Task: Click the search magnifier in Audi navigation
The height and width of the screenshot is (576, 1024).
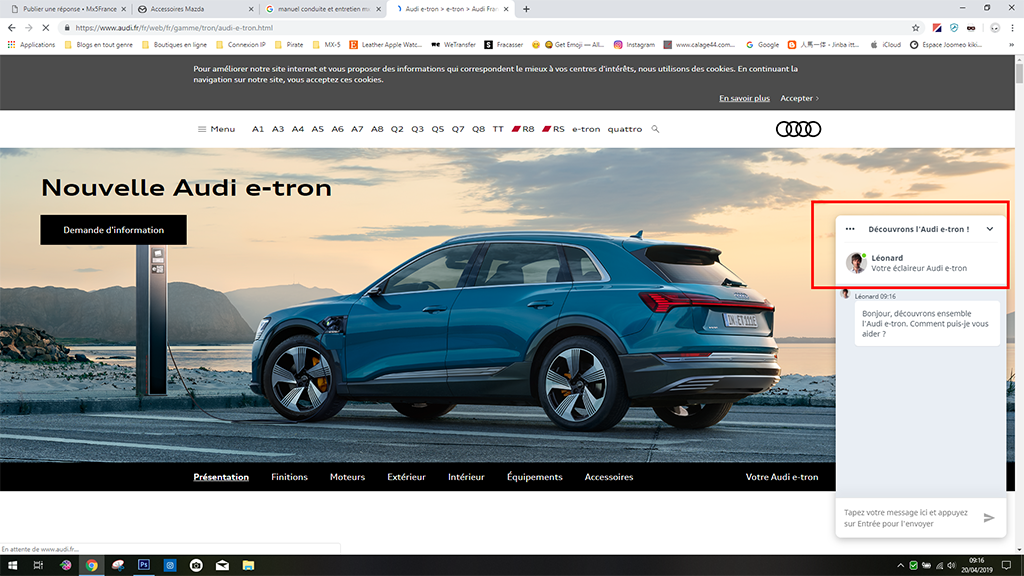Action: [x=655, y=129]
